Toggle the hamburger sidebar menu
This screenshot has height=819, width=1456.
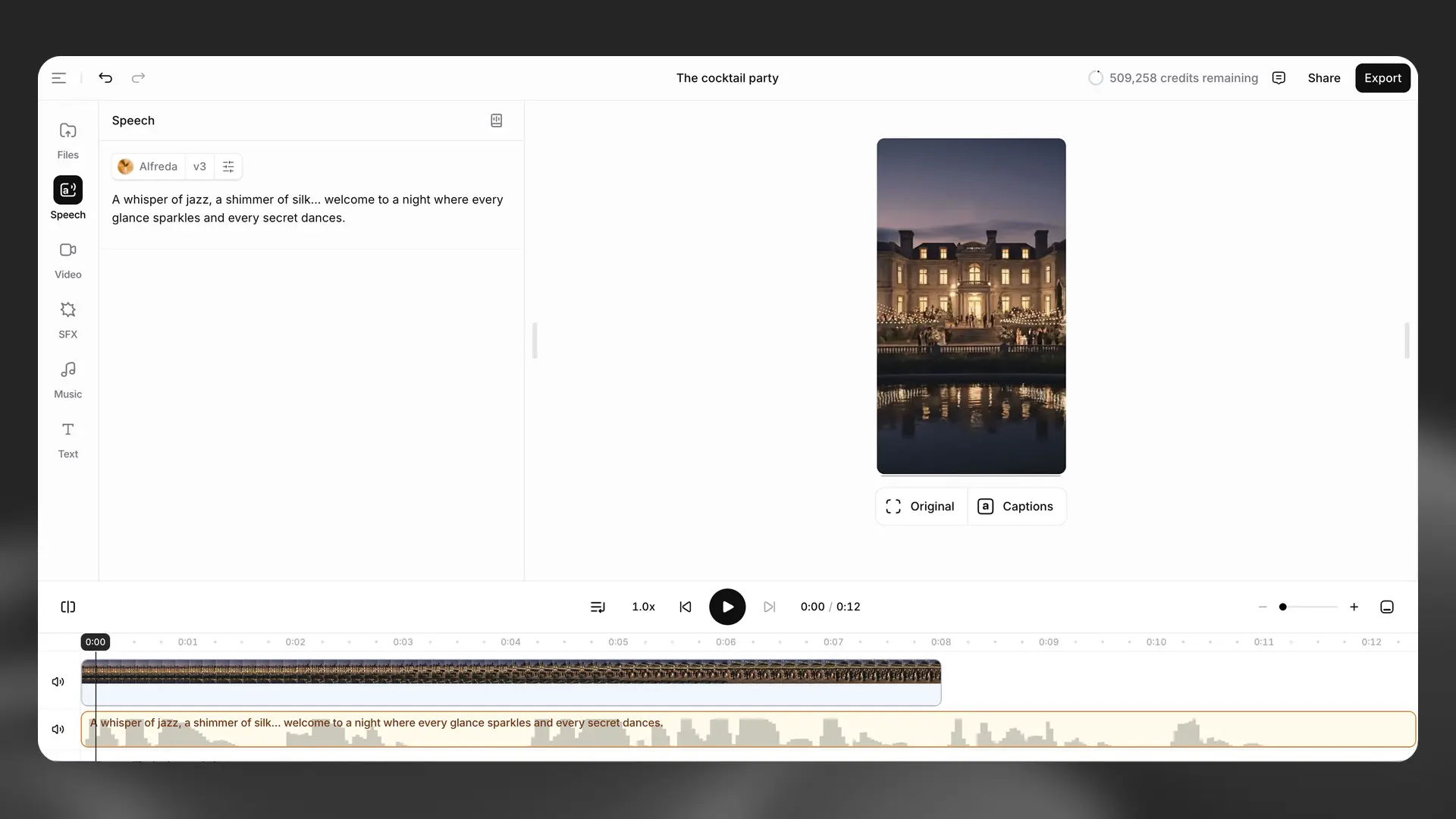coord(59,78)
